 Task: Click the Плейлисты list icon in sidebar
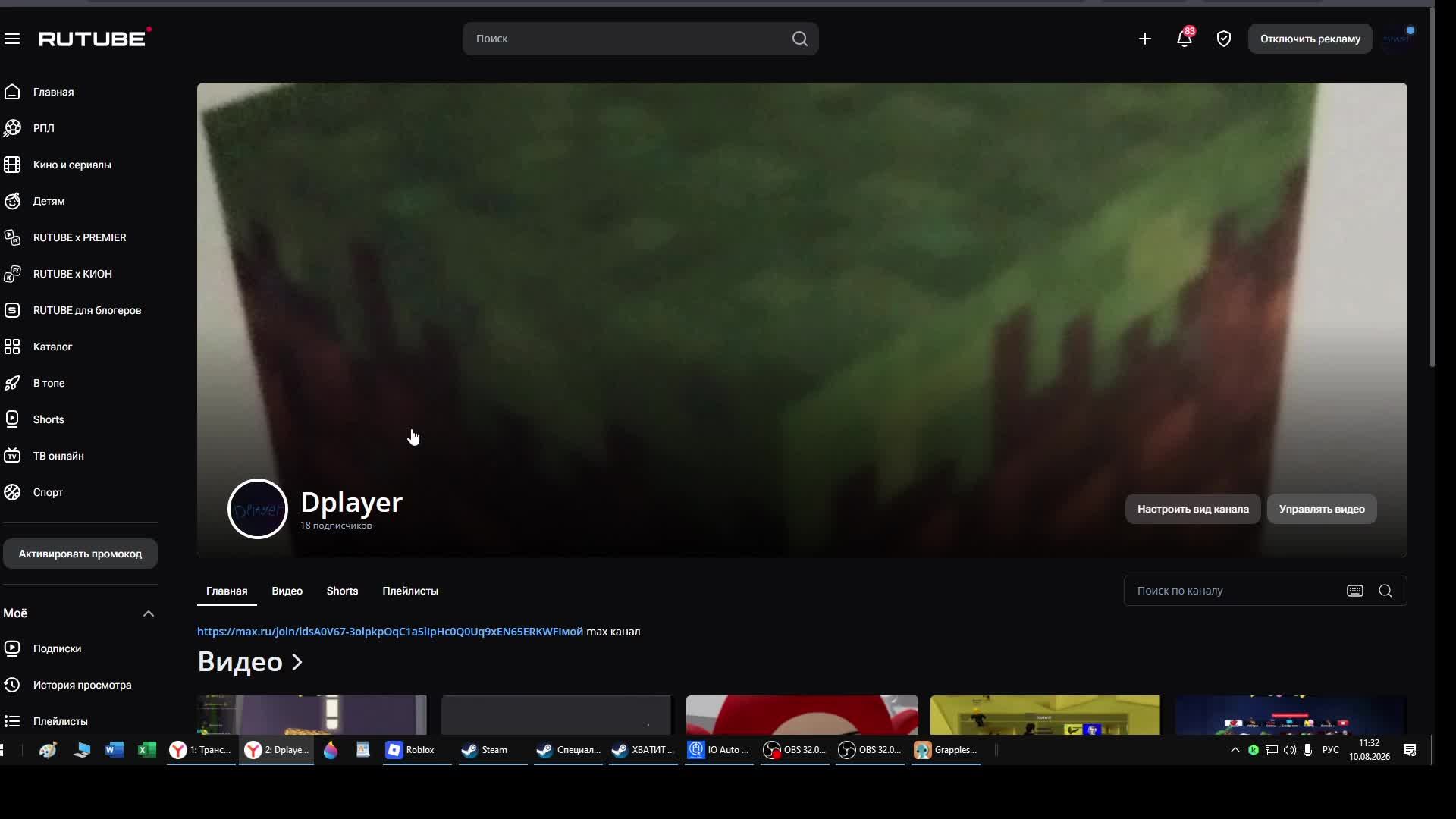(x=12, y=721)
